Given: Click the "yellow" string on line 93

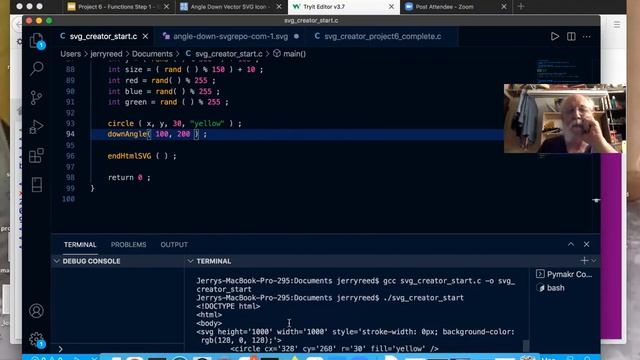Looking at the screenshot, I should (x=207, y=123).
